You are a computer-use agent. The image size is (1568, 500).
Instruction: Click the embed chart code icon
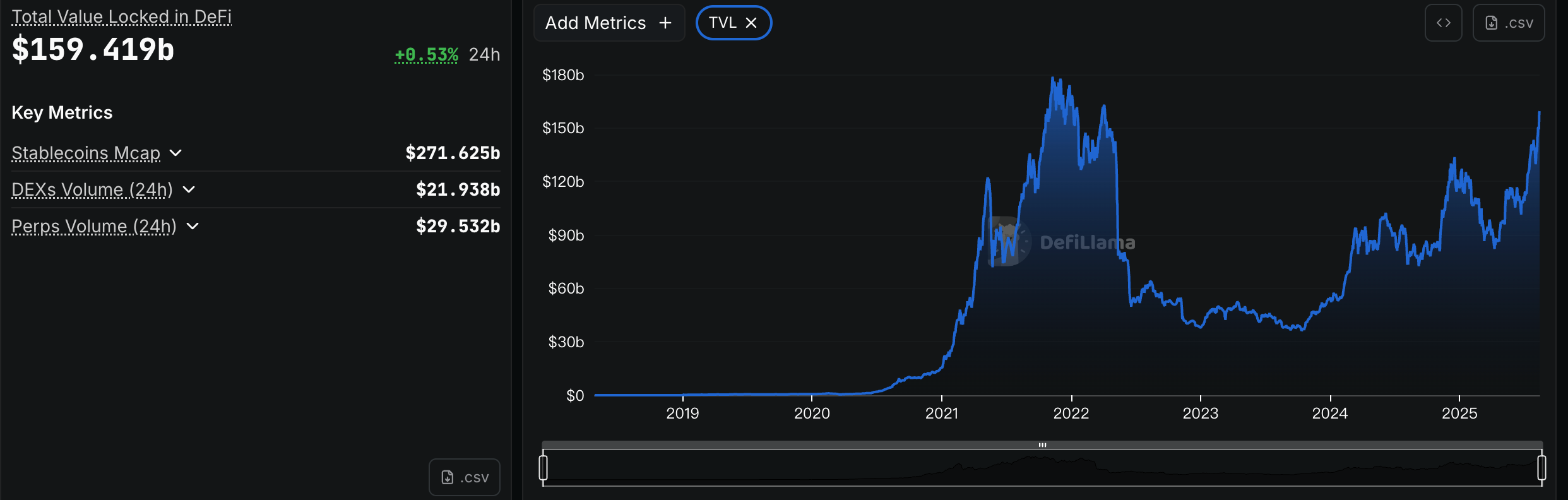(1444, 23)
